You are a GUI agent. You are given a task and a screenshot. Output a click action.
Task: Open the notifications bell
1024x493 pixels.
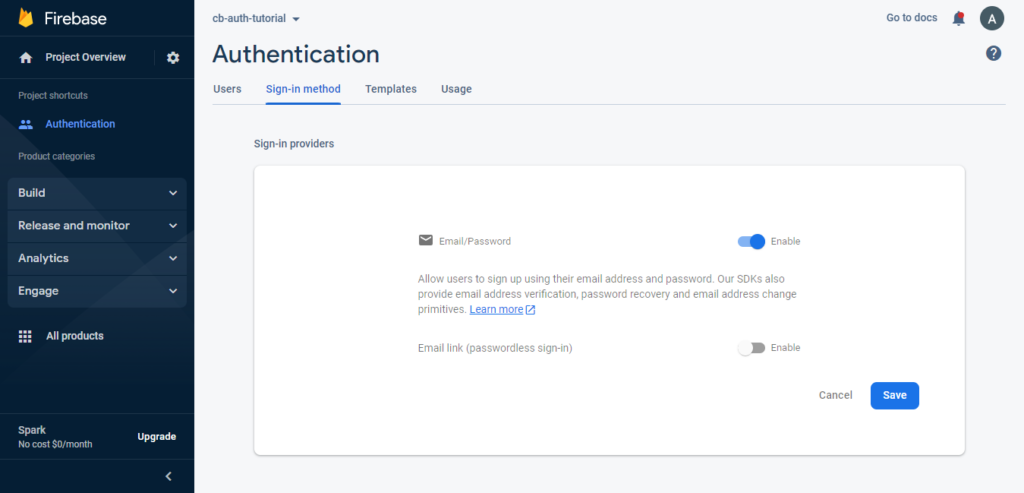click(959, 18)
